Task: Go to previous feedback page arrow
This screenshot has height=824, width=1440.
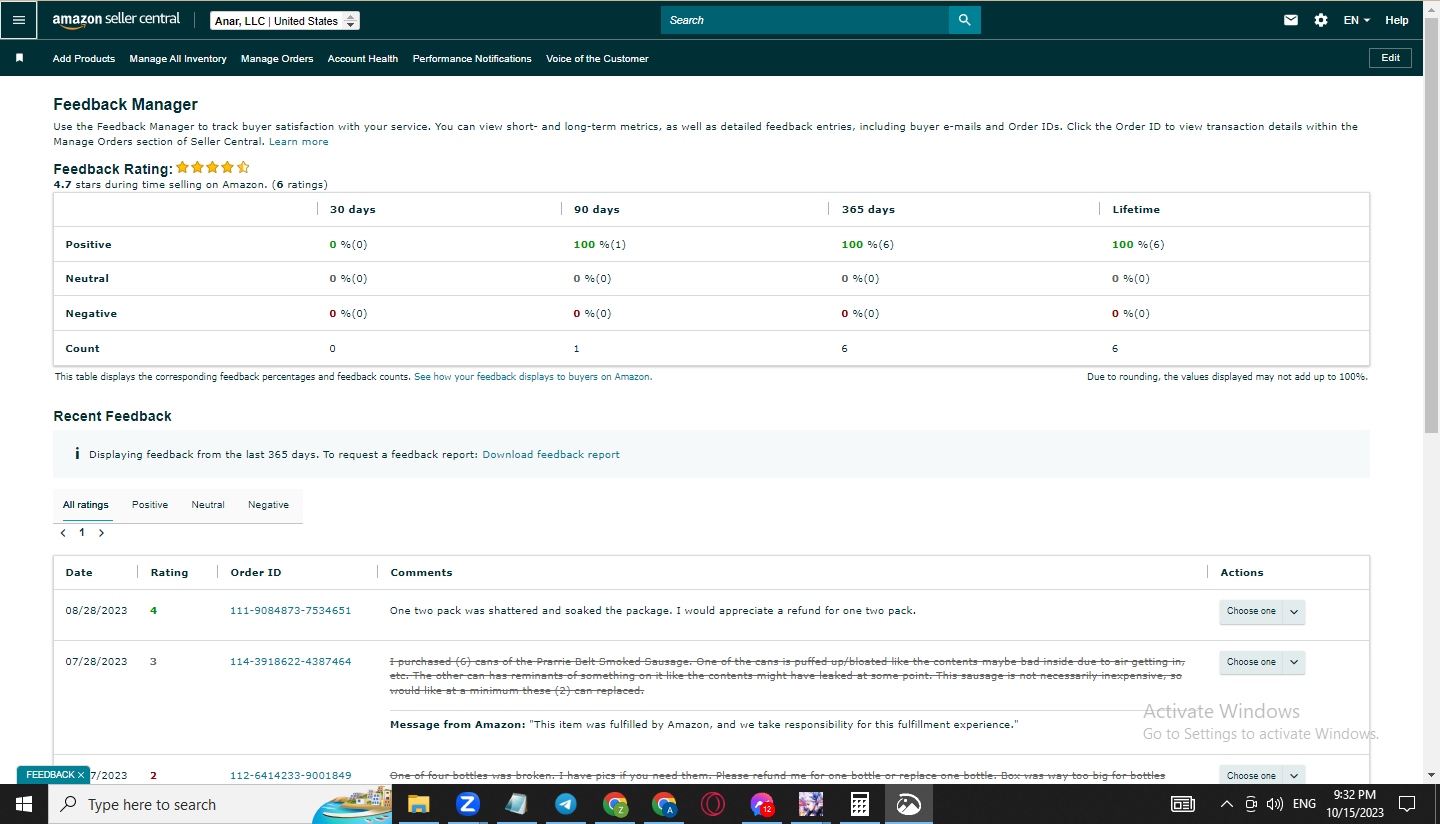Action: [64, 533]
